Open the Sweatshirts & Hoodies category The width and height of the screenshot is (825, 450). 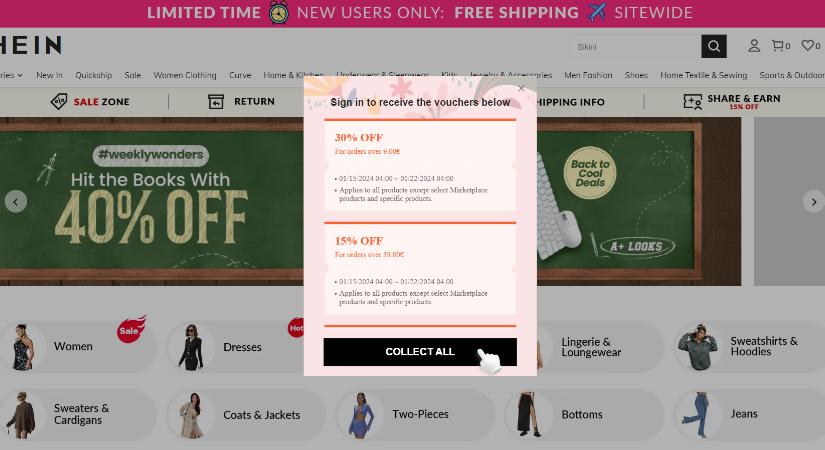(x=749, y=346)
